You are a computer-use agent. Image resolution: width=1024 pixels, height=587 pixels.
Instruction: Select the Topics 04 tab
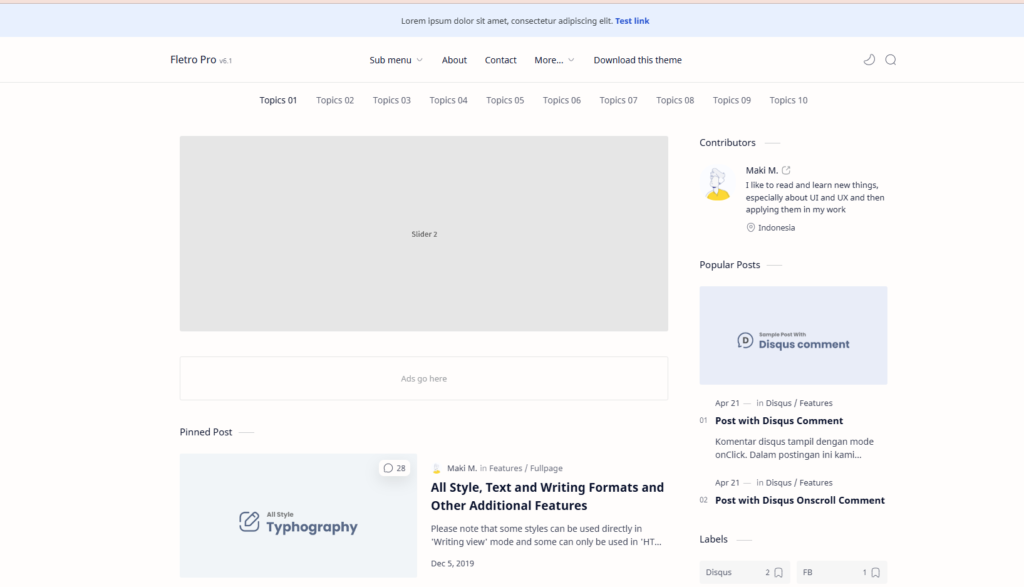tap(449, 100)
